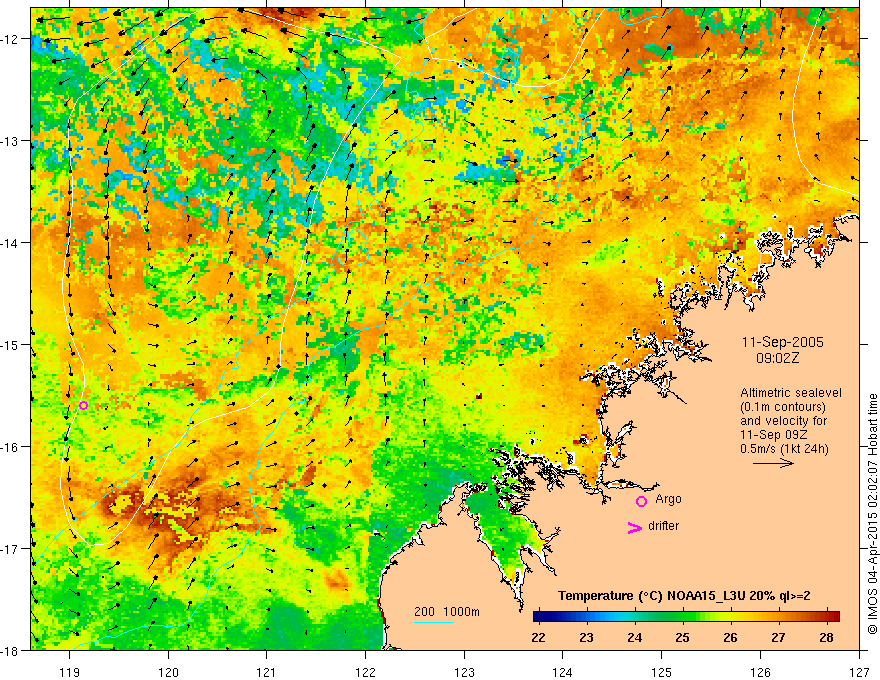
Task: Click the '-12' latitude axis label
Action: coord(11,39)
